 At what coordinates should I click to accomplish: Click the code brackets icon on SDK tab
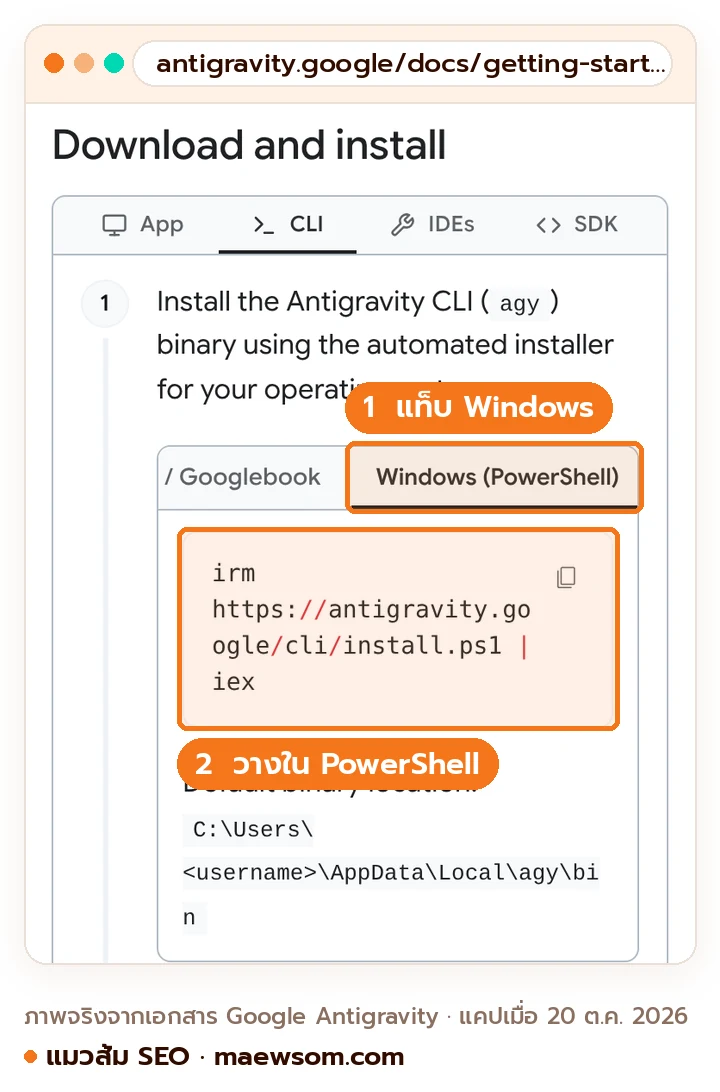549,225
